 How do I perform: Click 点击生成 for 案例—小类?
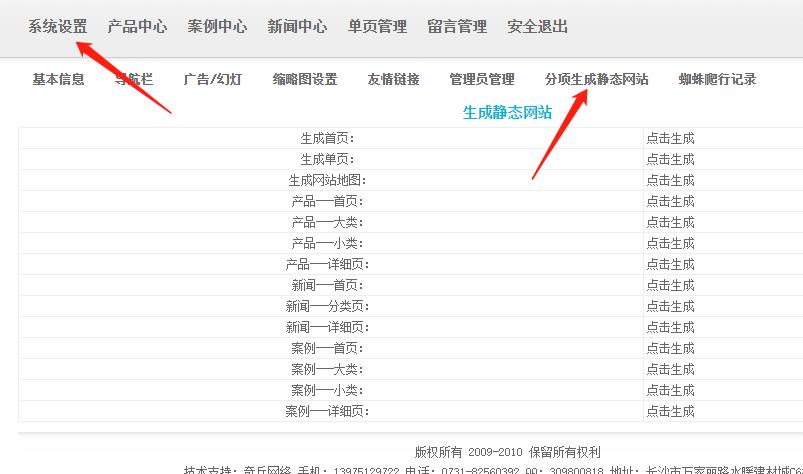(670, 390)
